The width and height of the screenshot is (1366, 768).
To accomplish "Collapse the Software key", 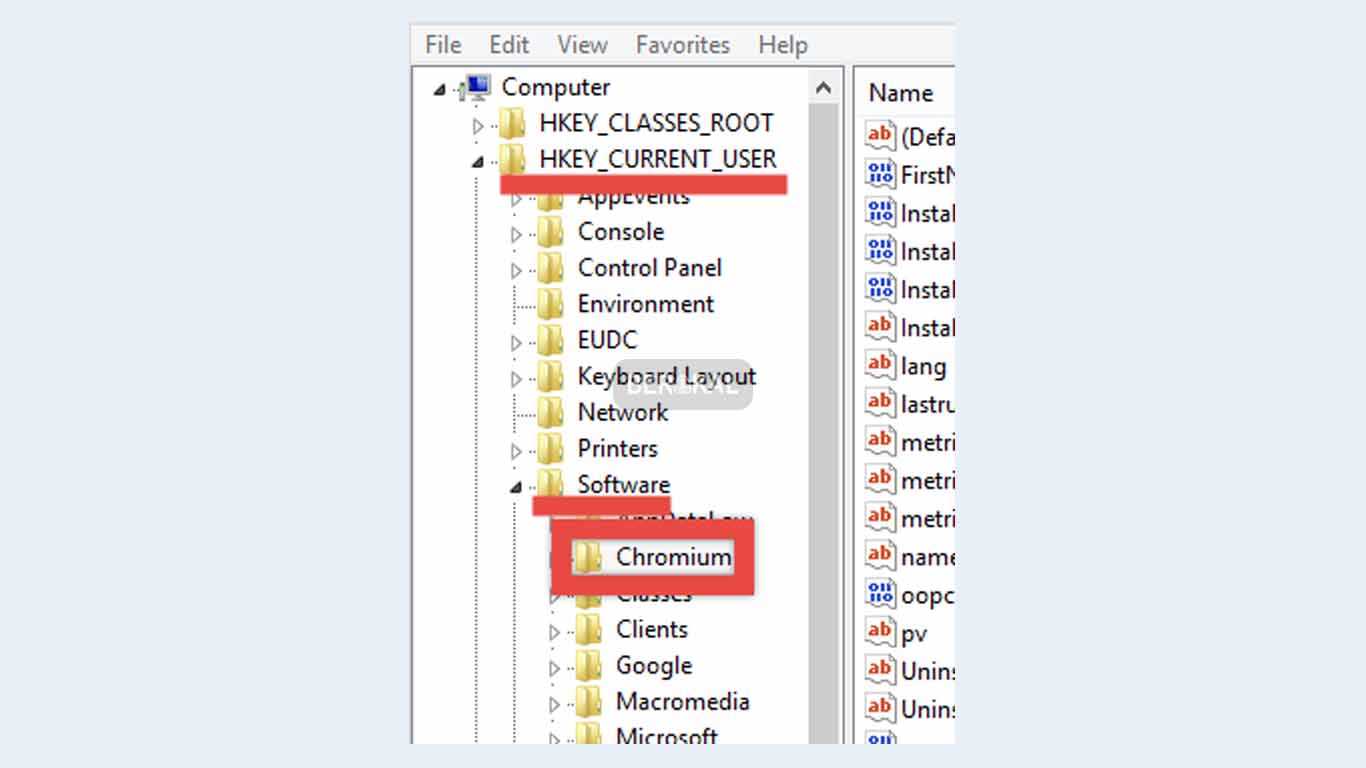I will coord(516,488).
